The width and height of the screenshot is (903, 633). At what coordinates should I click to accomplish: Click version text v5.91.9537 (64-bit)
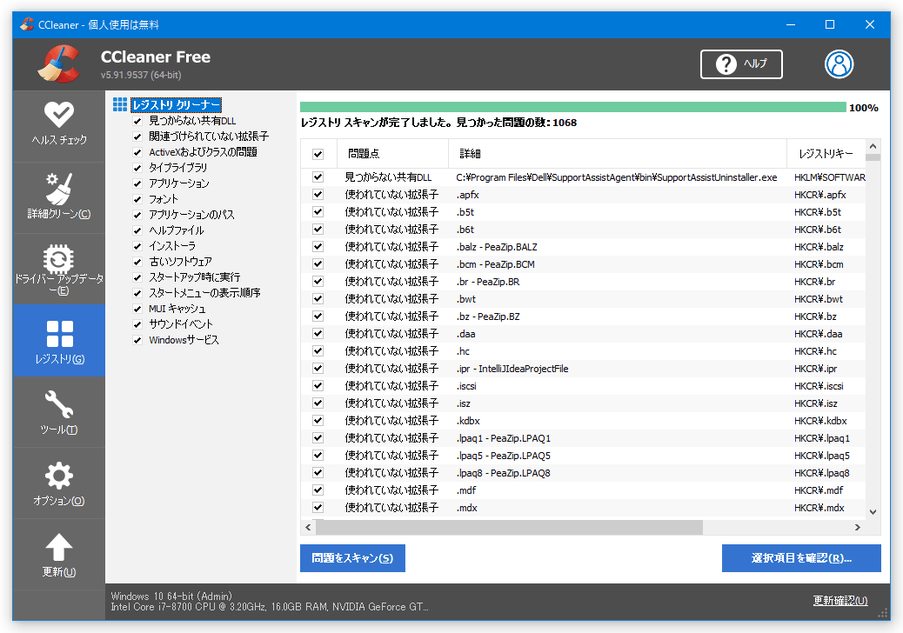(x=141, y=75)
